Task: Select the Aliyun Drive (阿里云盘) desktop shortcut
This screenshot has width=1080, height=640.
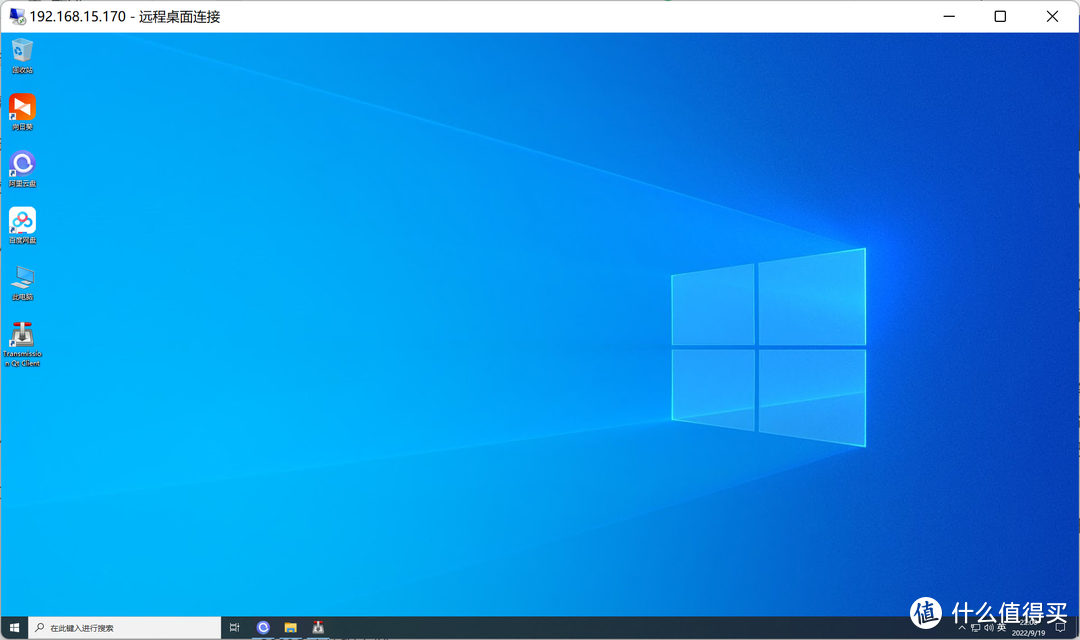Action: tap(22, 169)
